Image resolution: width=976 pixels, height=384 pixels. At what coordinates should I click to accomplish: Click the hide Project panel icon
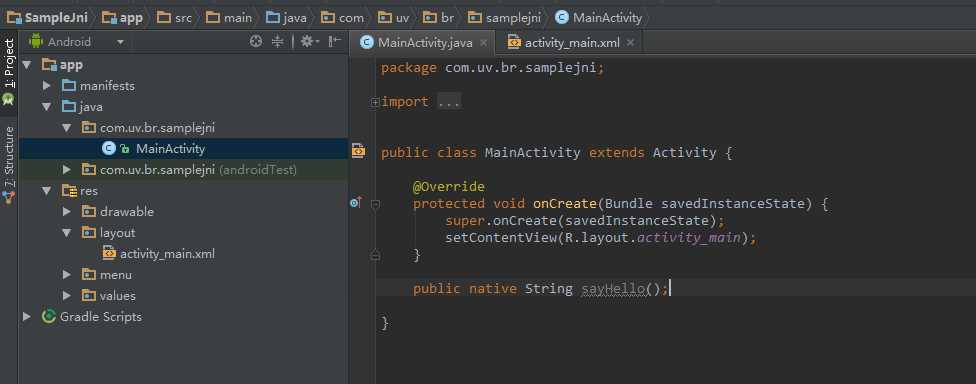[x=335, y=42]
